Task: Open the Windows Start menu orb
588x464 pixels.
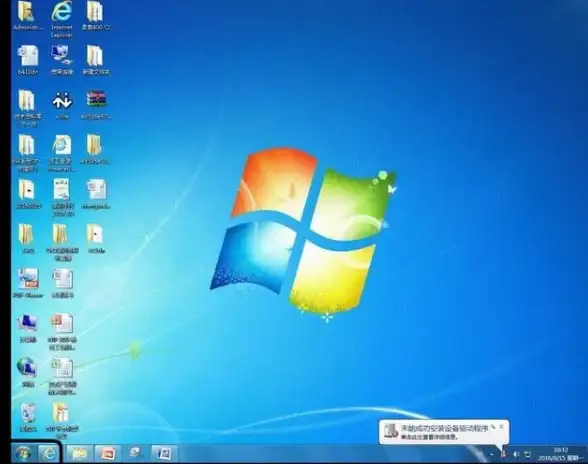Action: (x=22, y=454)
